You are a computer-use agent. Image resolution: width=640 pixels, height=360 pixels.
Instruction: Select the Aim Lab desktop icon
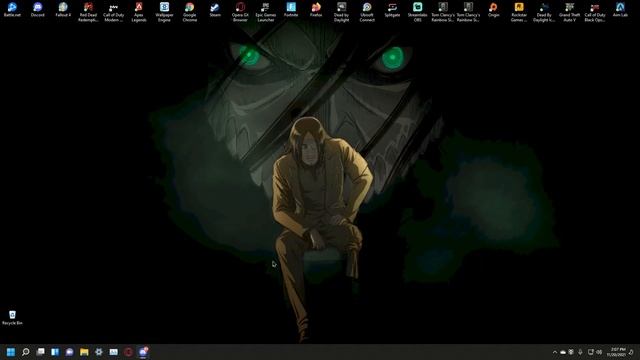click(620, 10)
